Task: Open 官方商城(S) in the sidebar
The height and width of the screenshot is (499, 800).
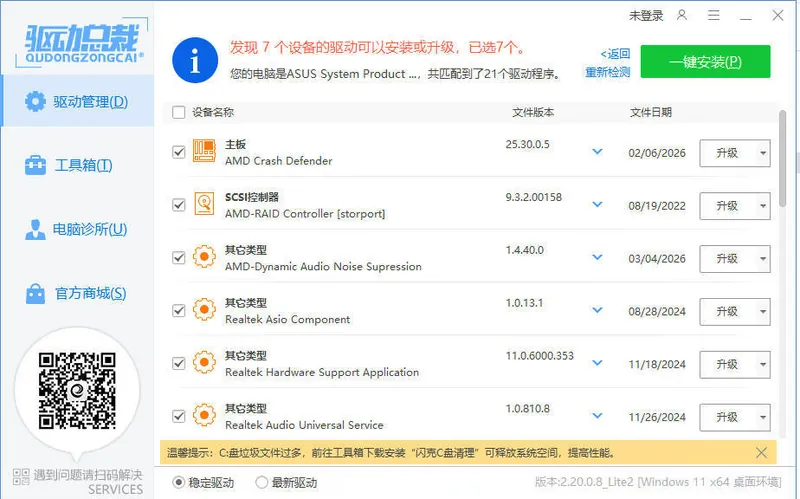Action: 78,293
